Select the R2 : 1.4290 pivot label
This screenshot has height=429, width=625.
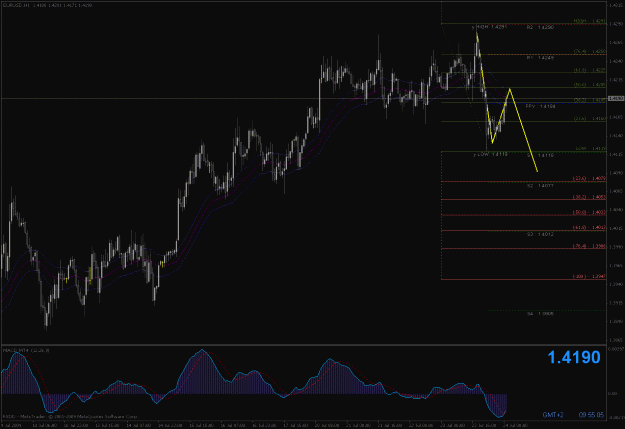tap(540, 28)
